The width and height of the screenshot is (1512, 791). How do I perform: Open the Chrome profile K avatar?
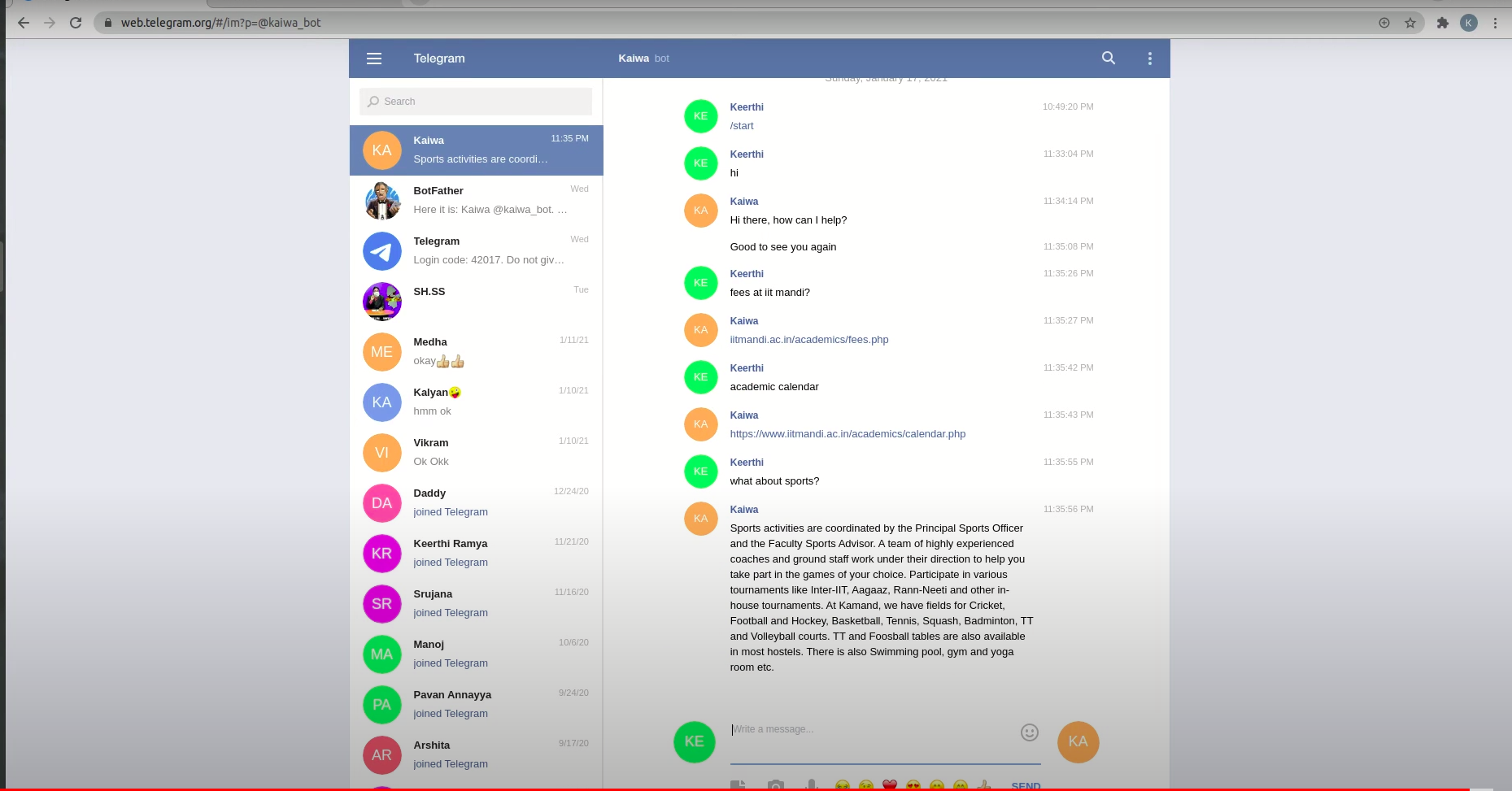coord(1469,23)
